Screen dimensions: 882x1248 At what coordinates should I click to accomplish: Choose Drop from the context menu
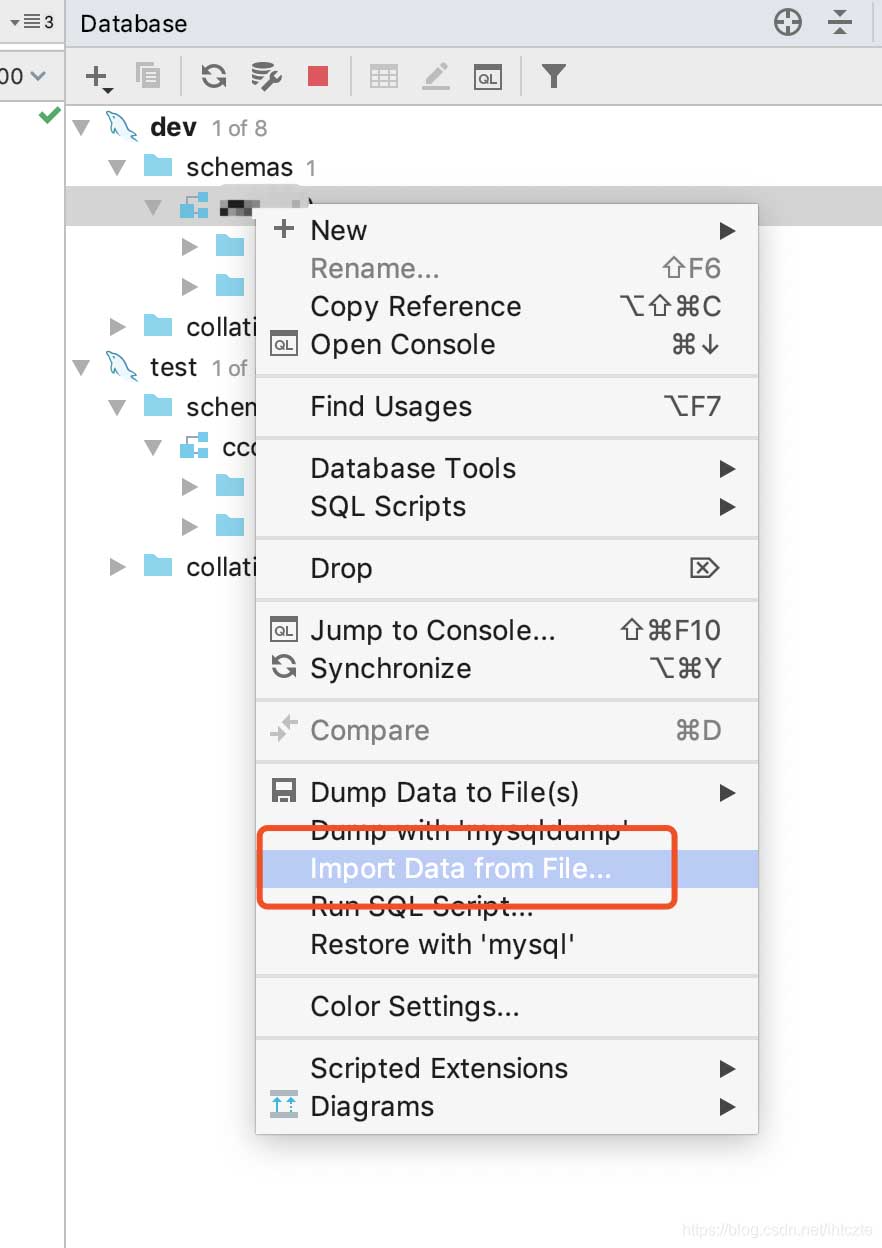pyautogui.click(x=341, y=568)
